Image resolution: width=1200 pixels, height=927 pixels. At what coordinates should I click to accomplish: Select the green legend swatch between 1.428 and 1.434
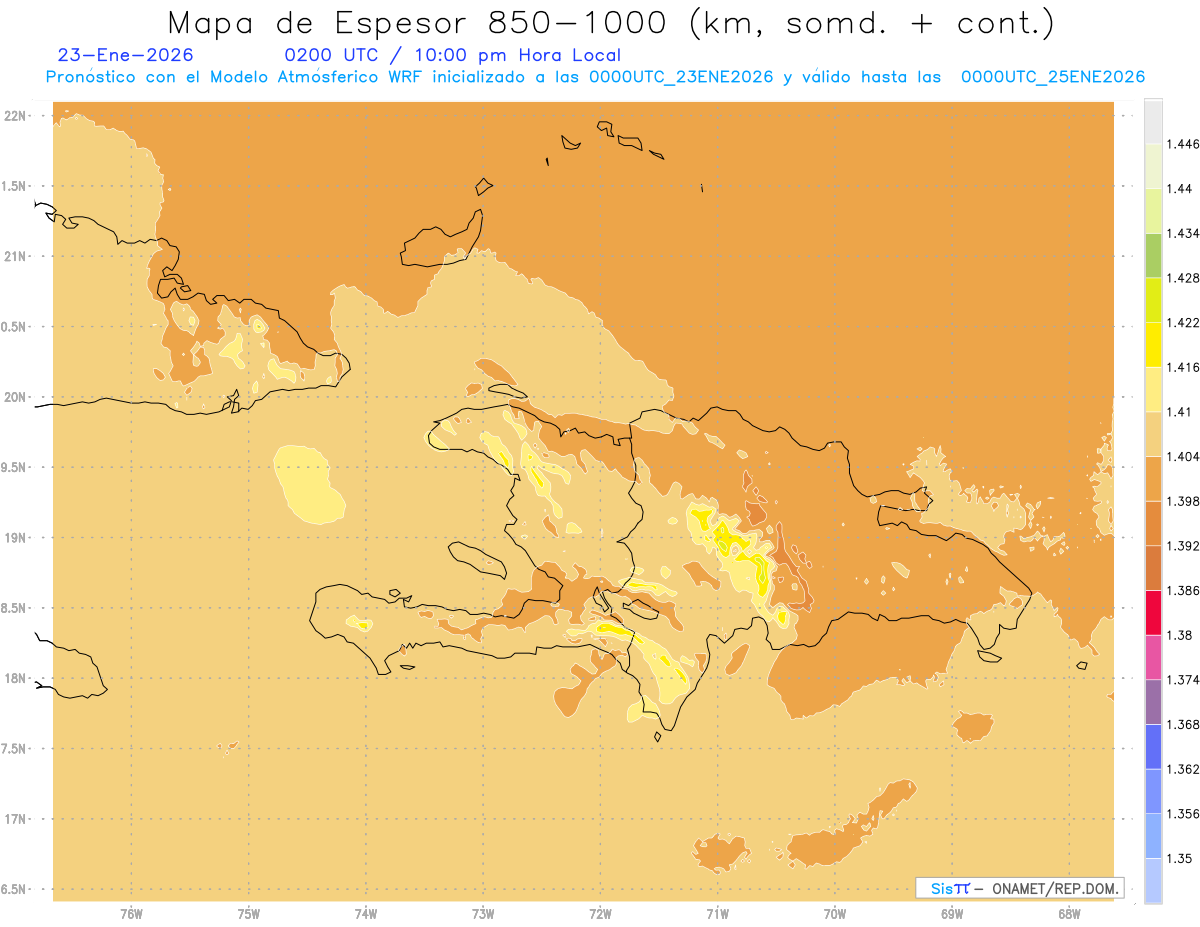click(x=1153, y=255)
